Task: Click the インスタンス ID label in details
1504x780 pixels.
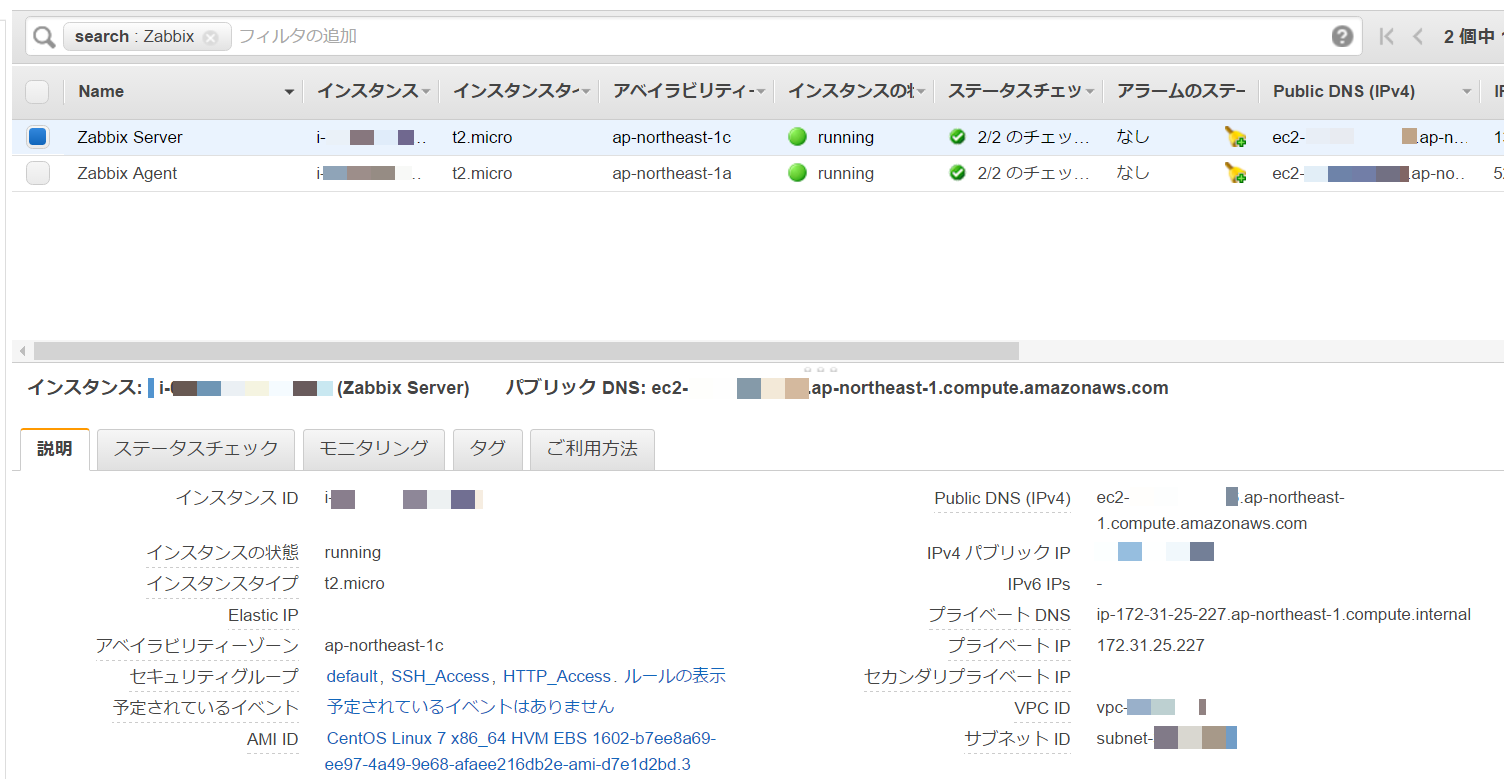Action: 237,498
